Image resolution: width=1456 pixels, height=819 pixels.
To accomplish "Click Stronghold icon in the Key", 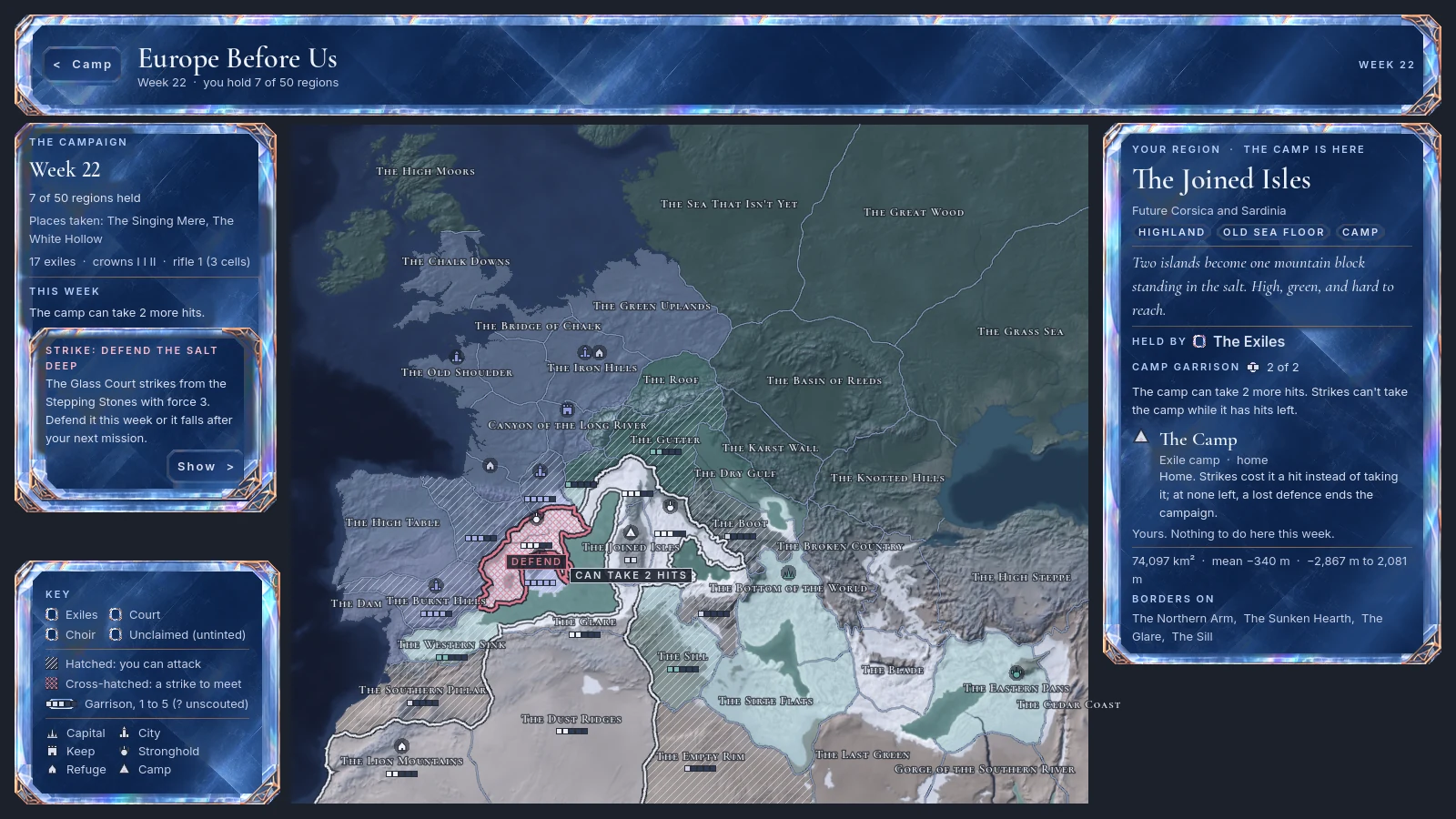I will pos(124,751).
